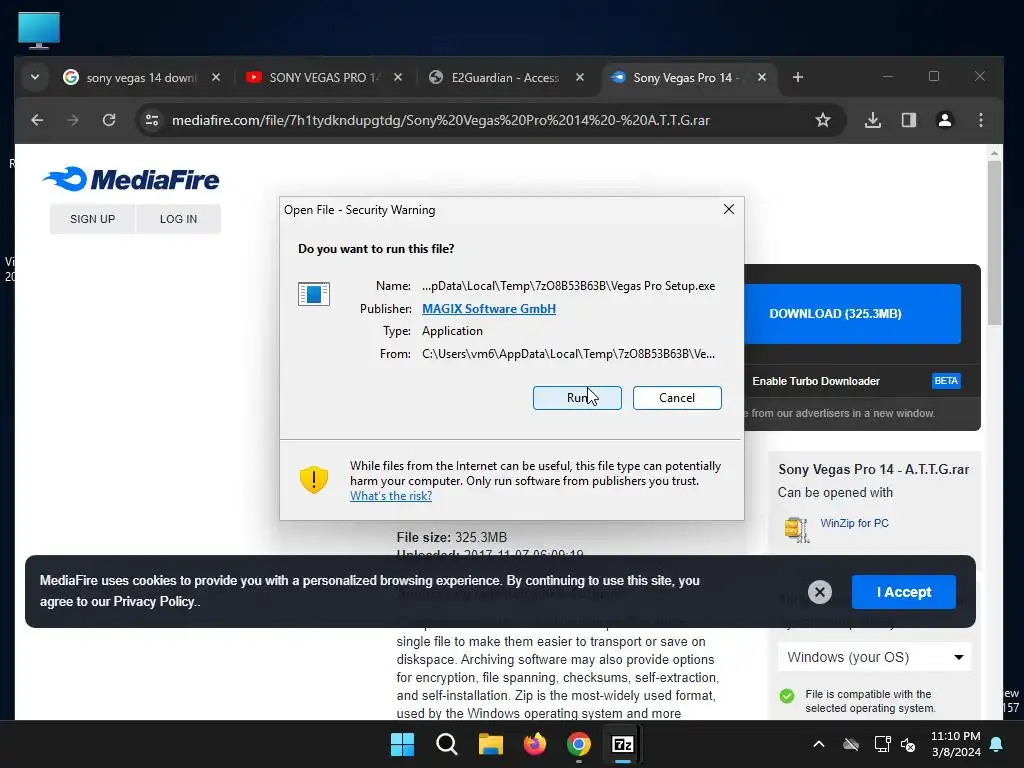
Task: Open a new browser tab
Action: click(797, 77)
